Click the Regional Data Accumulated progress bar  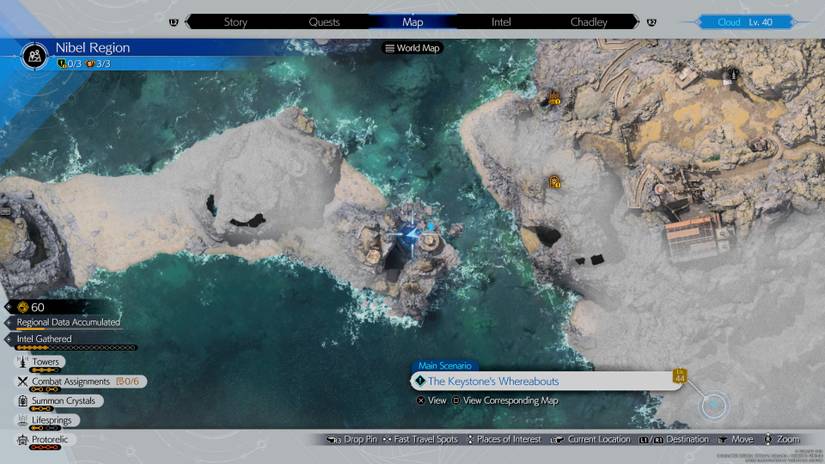(68, 323)
